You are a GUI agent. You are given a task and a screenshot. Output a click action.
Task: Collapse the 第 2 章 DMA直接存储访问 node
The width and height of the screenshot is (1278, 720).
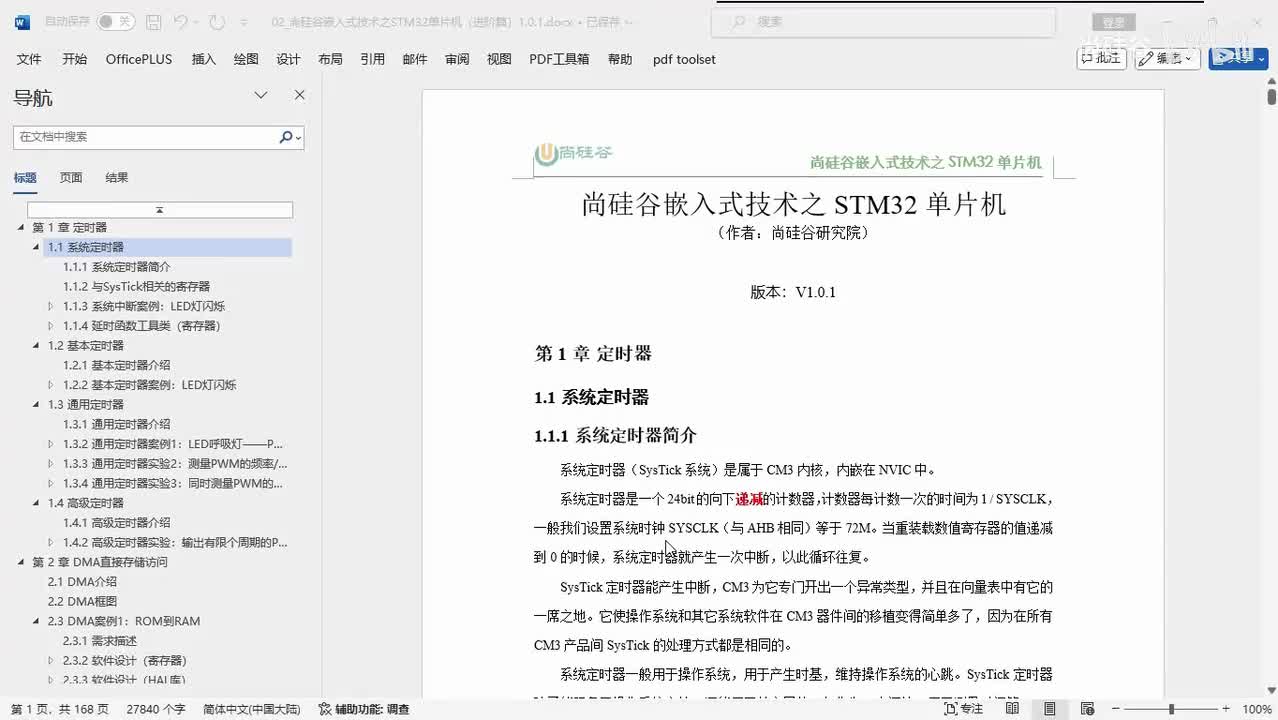[x=21, y=562]
